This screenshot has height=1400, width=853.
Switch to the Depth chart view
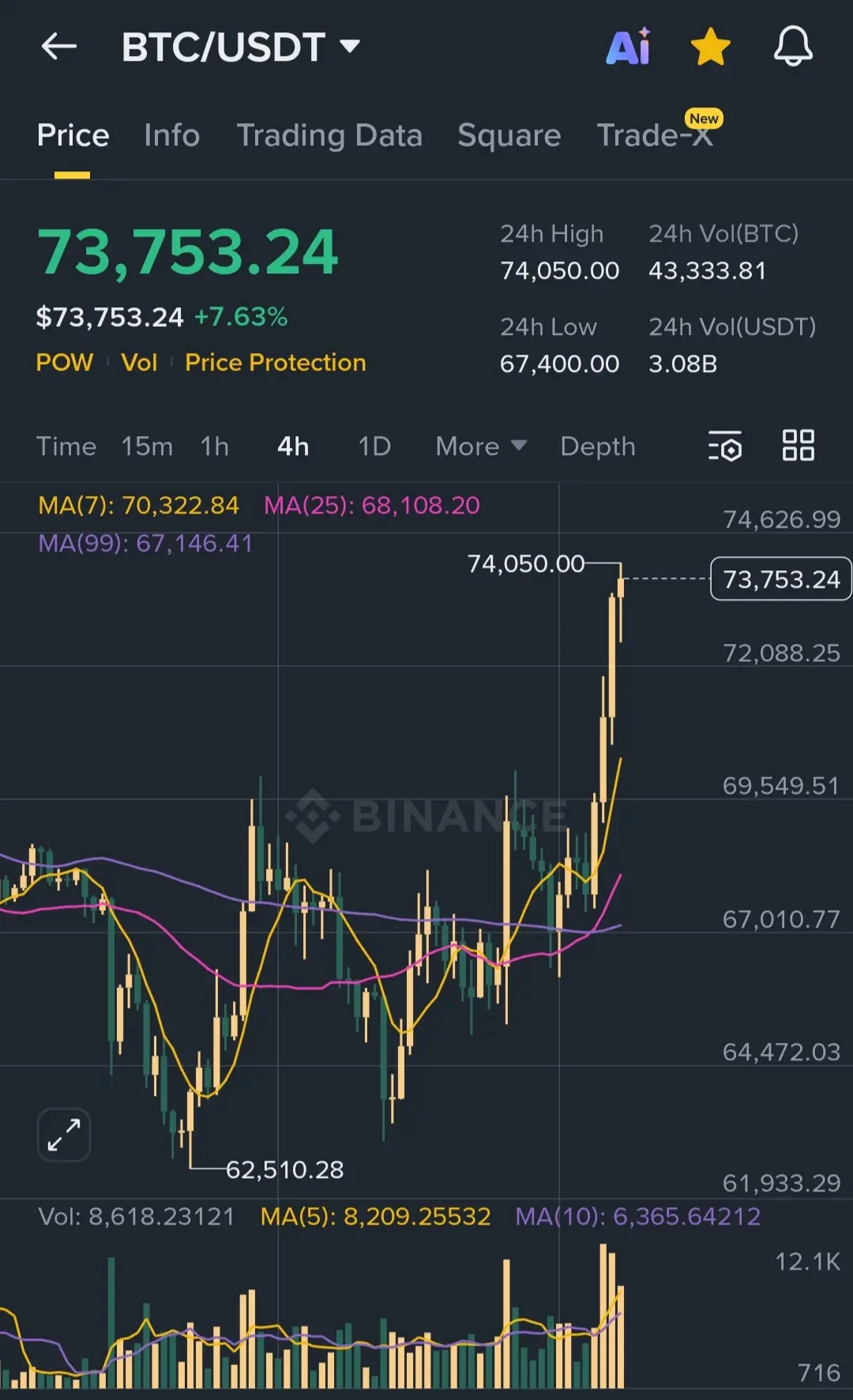[x=598, y=446]
